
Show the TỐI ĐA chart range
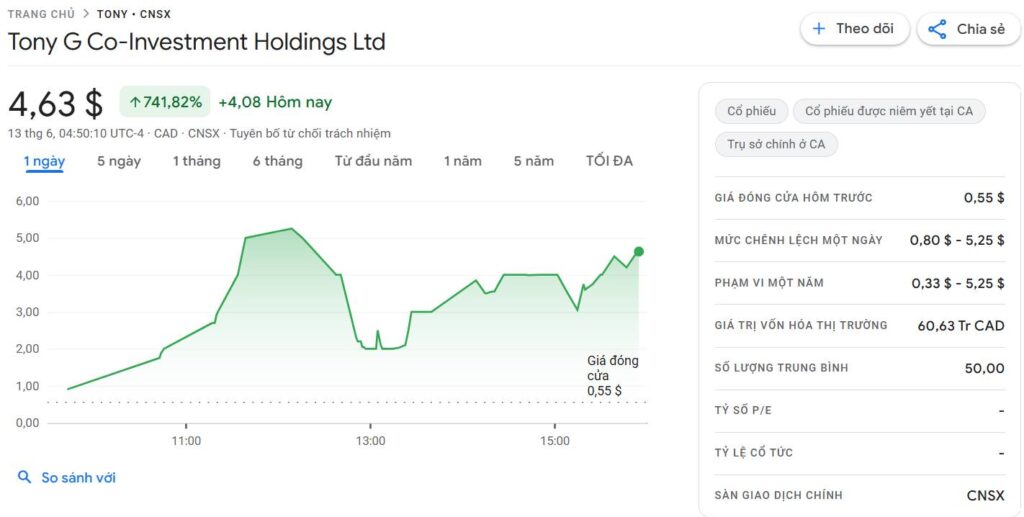pos(609,161)
